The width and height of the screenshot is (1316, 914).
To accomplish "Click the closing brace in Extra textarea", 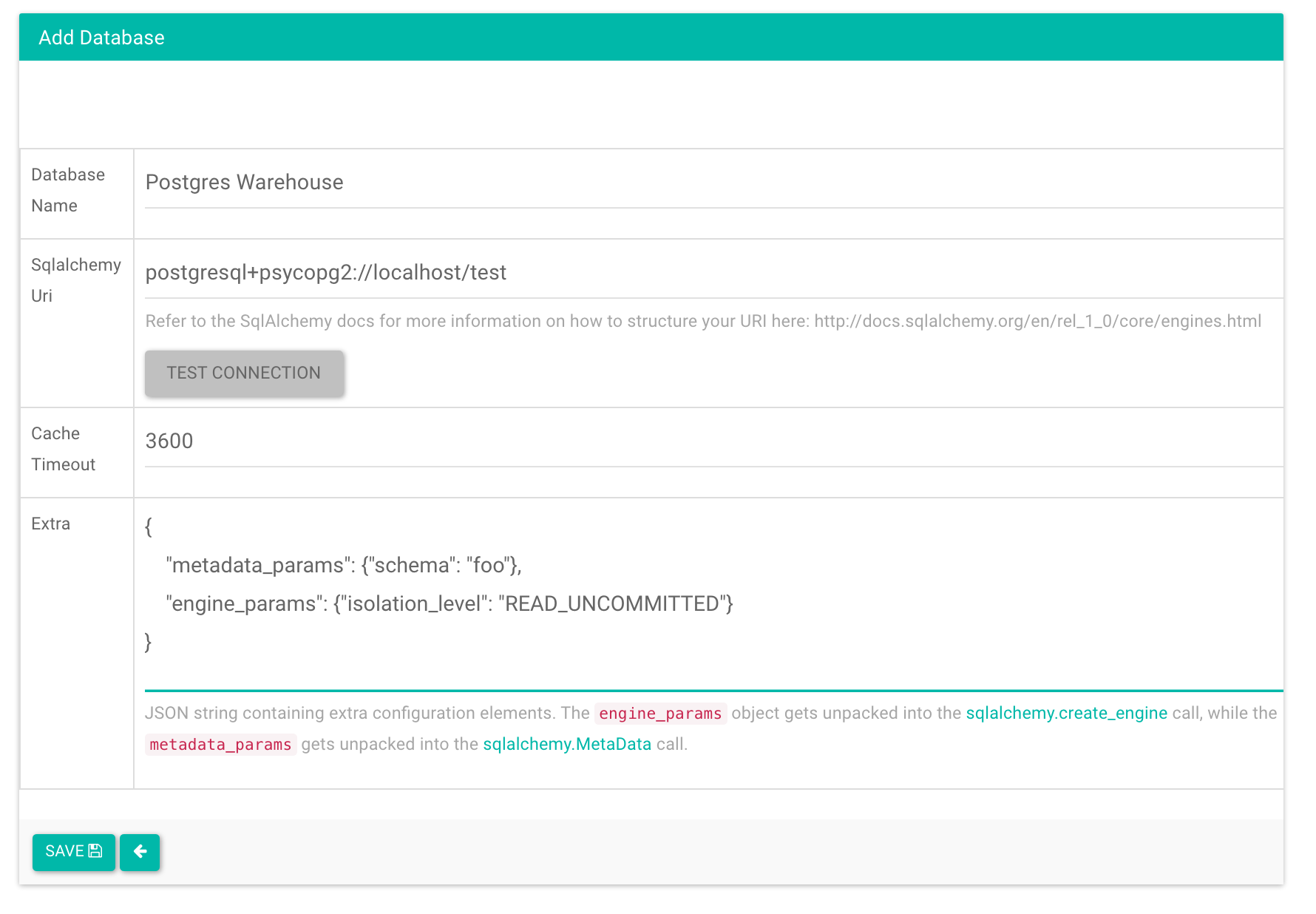I will tap(149, 642).
